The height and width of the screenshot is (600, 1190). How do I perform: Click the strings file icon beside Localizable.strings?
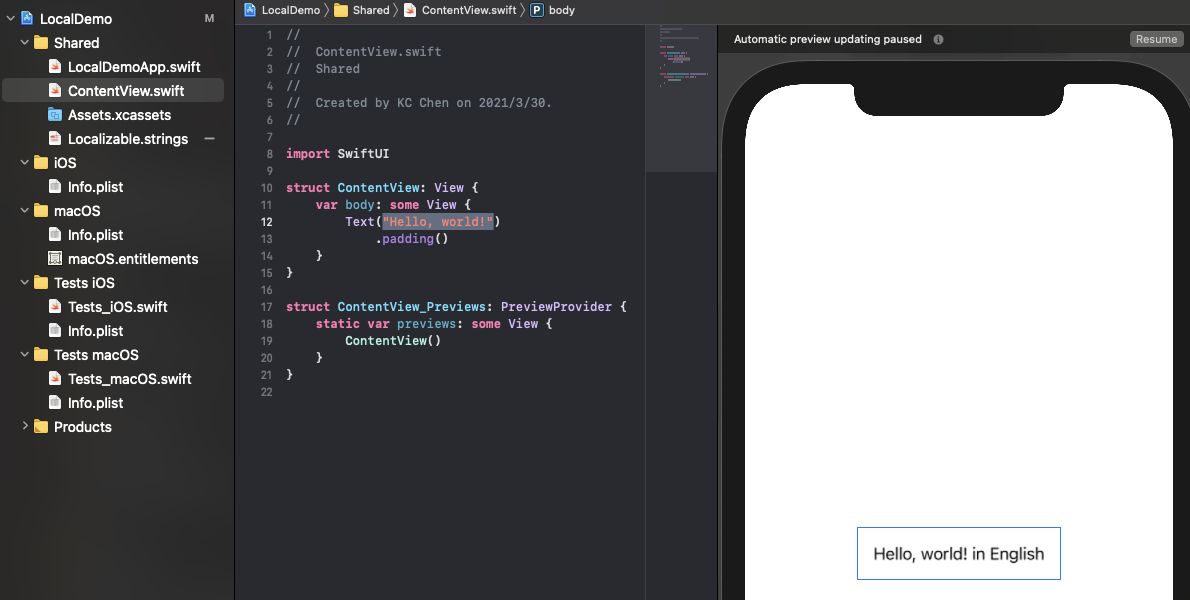(x=55, y=139)
